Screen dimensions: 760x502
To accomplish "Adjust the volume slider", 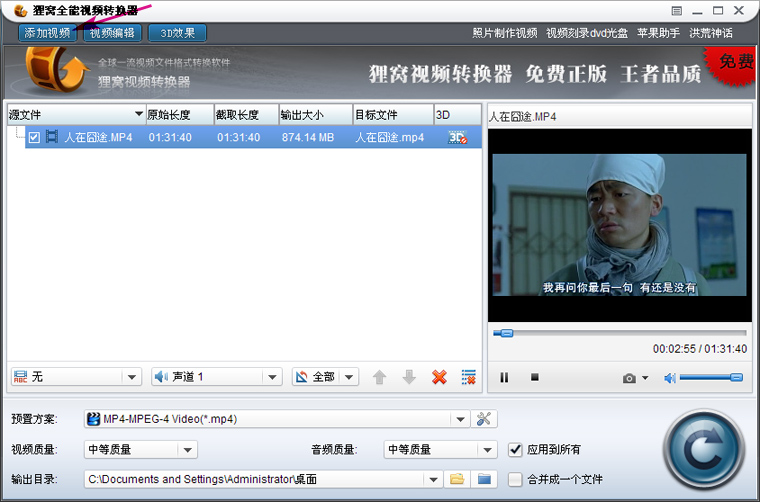I will point(711,377).
